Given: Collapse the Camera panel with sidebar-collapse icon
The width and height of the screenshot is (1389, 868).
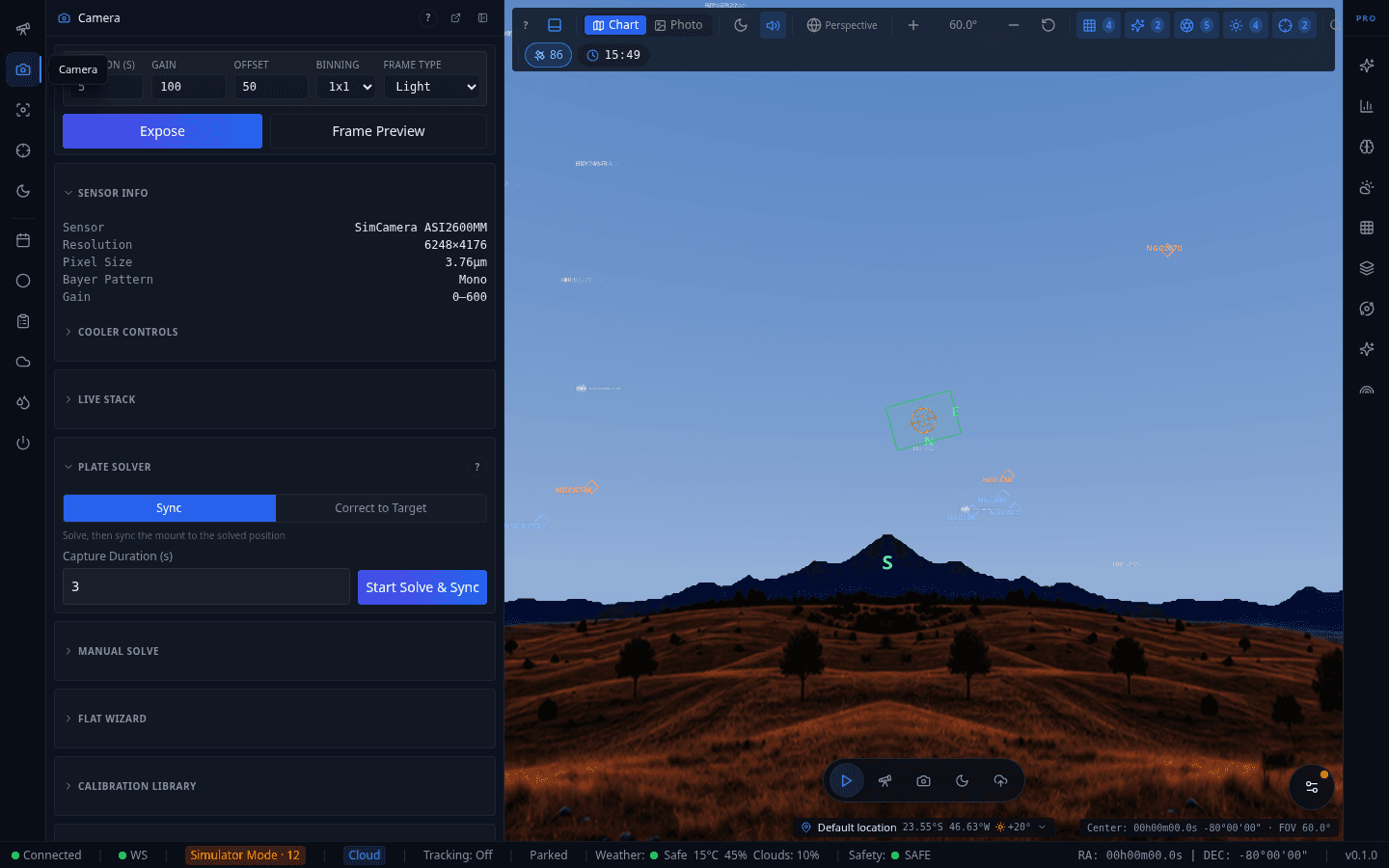Looking at the screenshot, I should (x=482, y=17).
